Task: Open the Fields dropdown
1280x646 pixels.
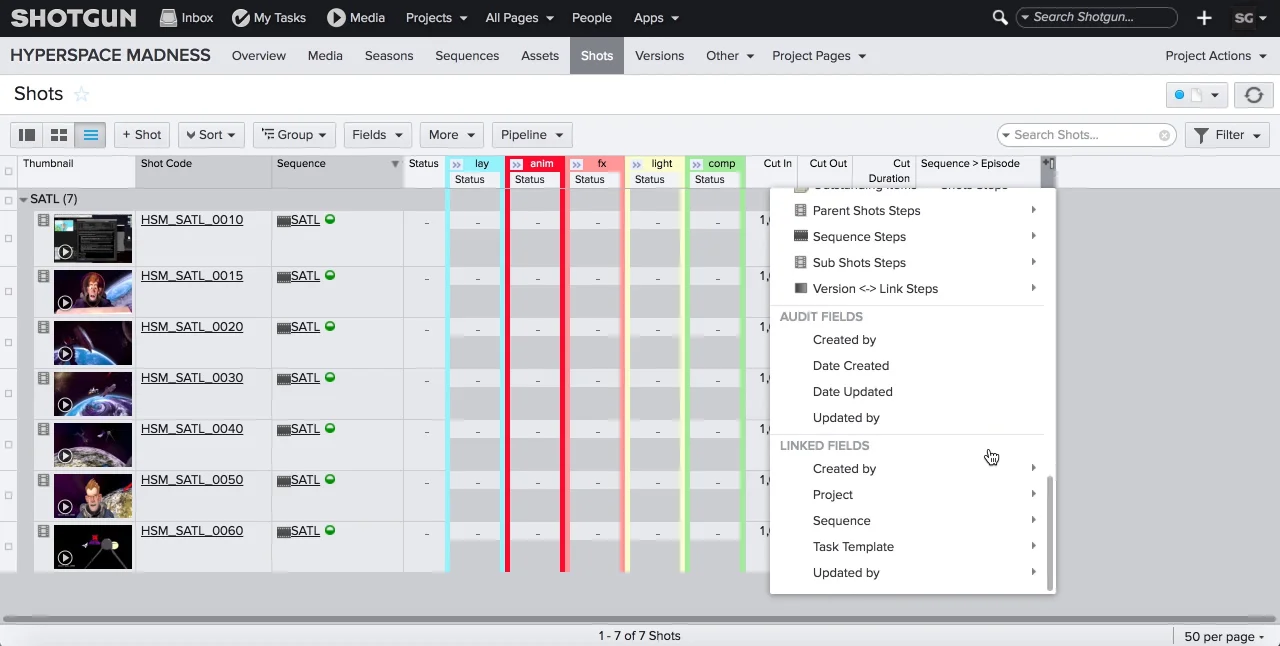Action: 377,135
